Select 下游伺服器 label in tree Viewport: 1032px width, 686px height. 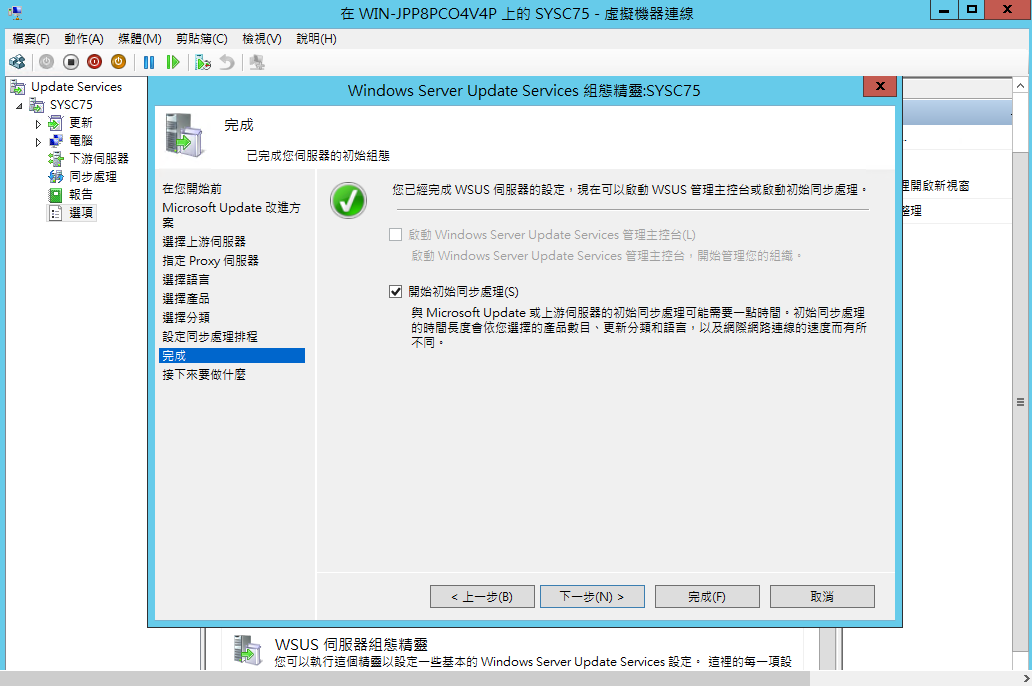click(99, 159)
